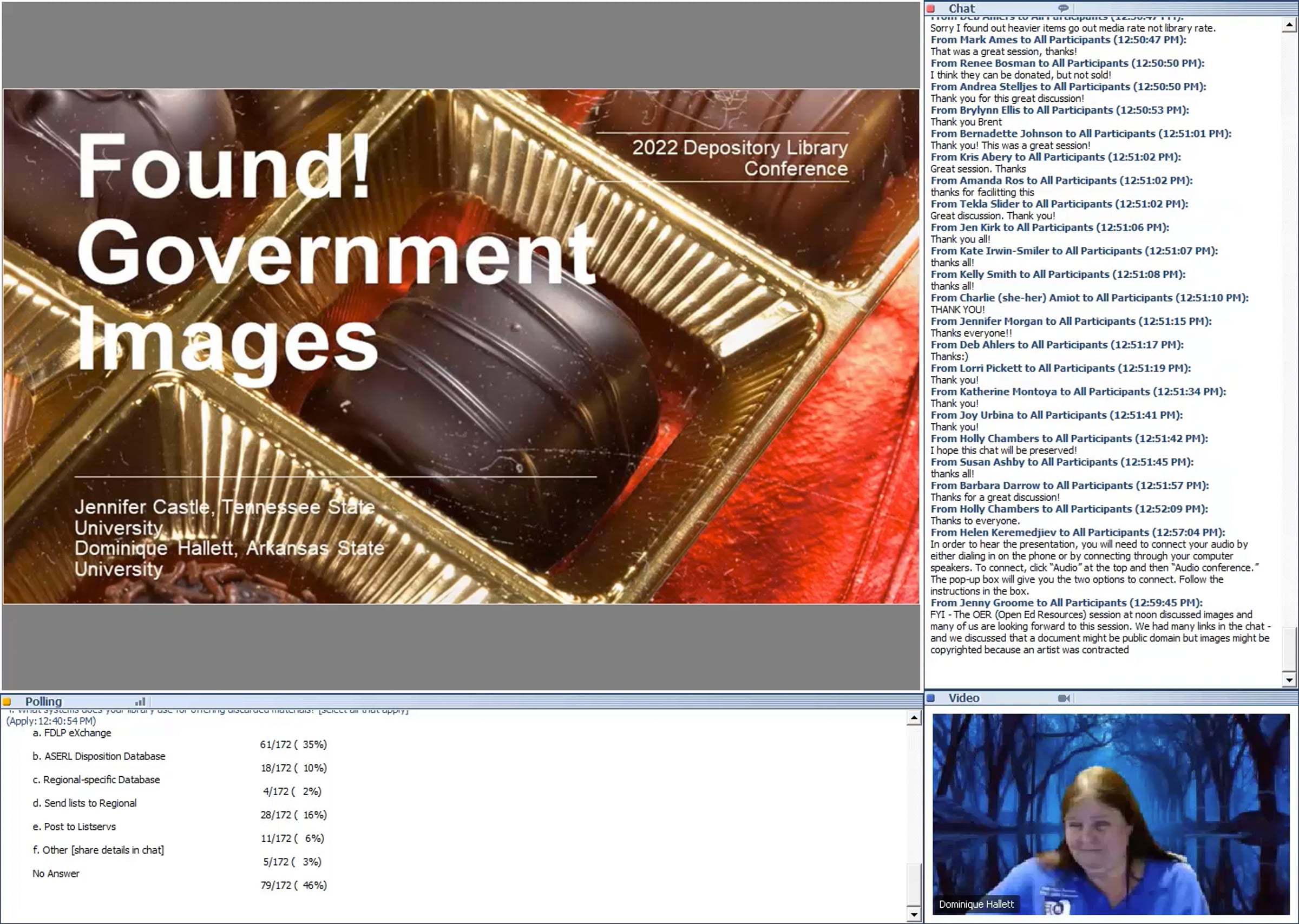1299x924 pixels.
Task: Click 'From Kelly Smith to All Participants' chat header
Action: [1058, 274]
